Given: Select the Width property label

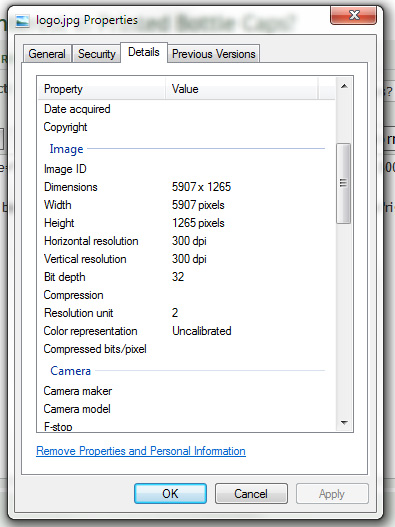Looking at the screenshot, I should 58,205.
